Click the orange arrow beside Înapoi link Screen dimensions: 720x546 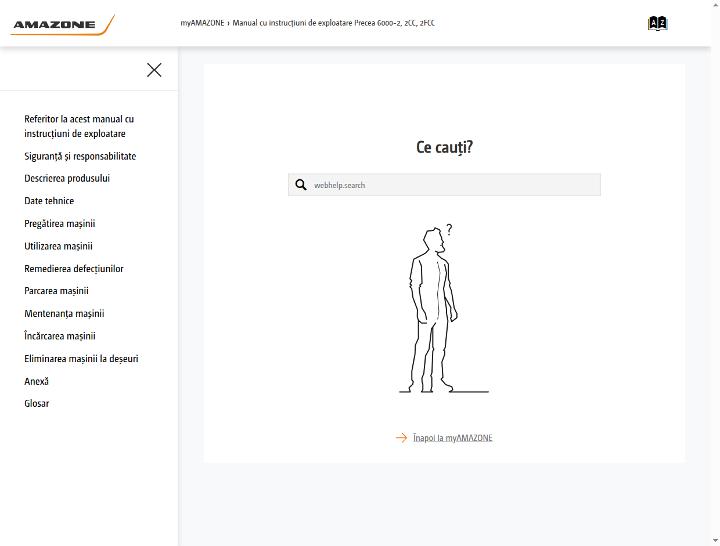[x=401, y=438]
